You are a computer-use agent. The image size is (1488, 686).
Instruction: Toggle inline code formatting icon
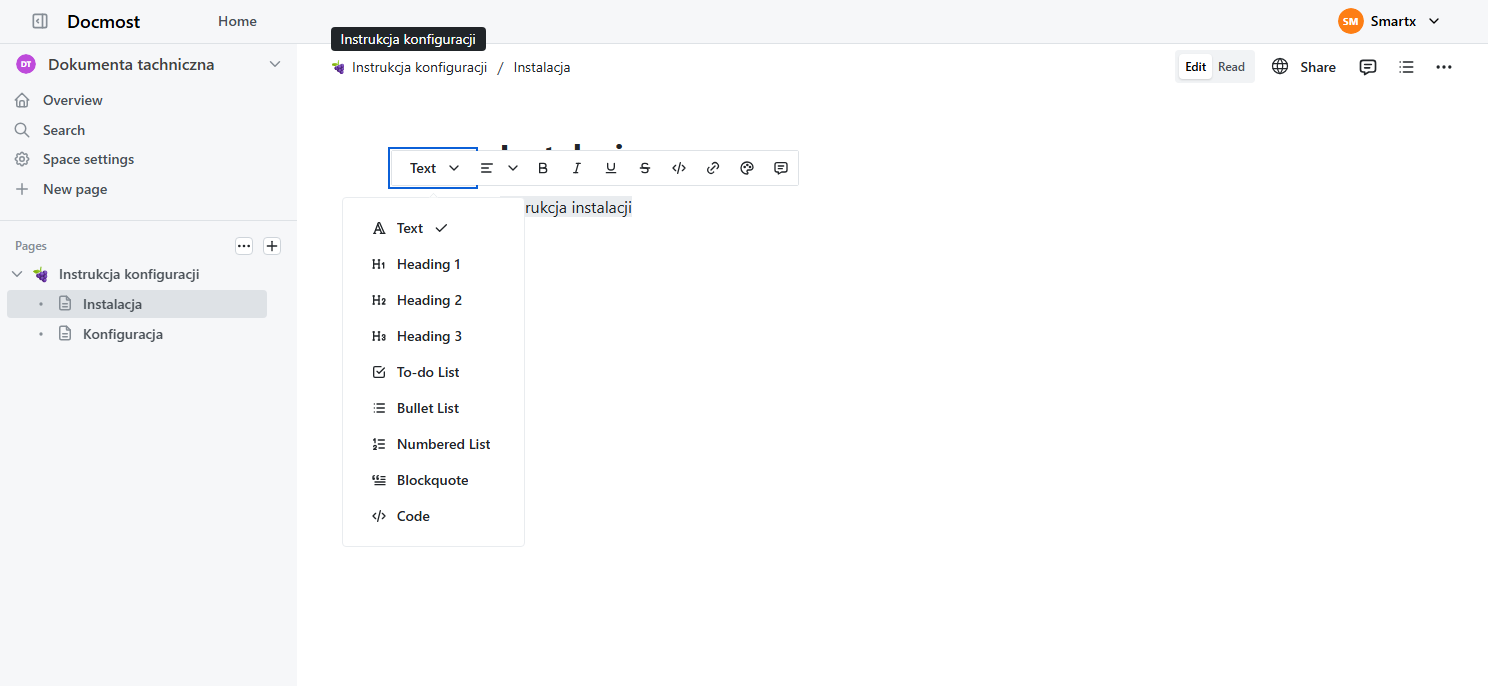679,168
